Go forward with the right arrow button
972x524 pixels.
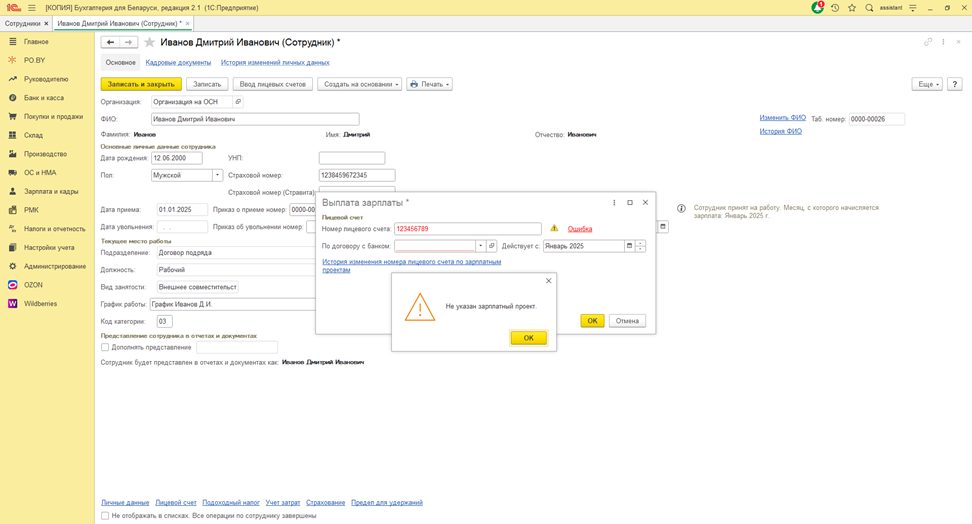(128, 42)
